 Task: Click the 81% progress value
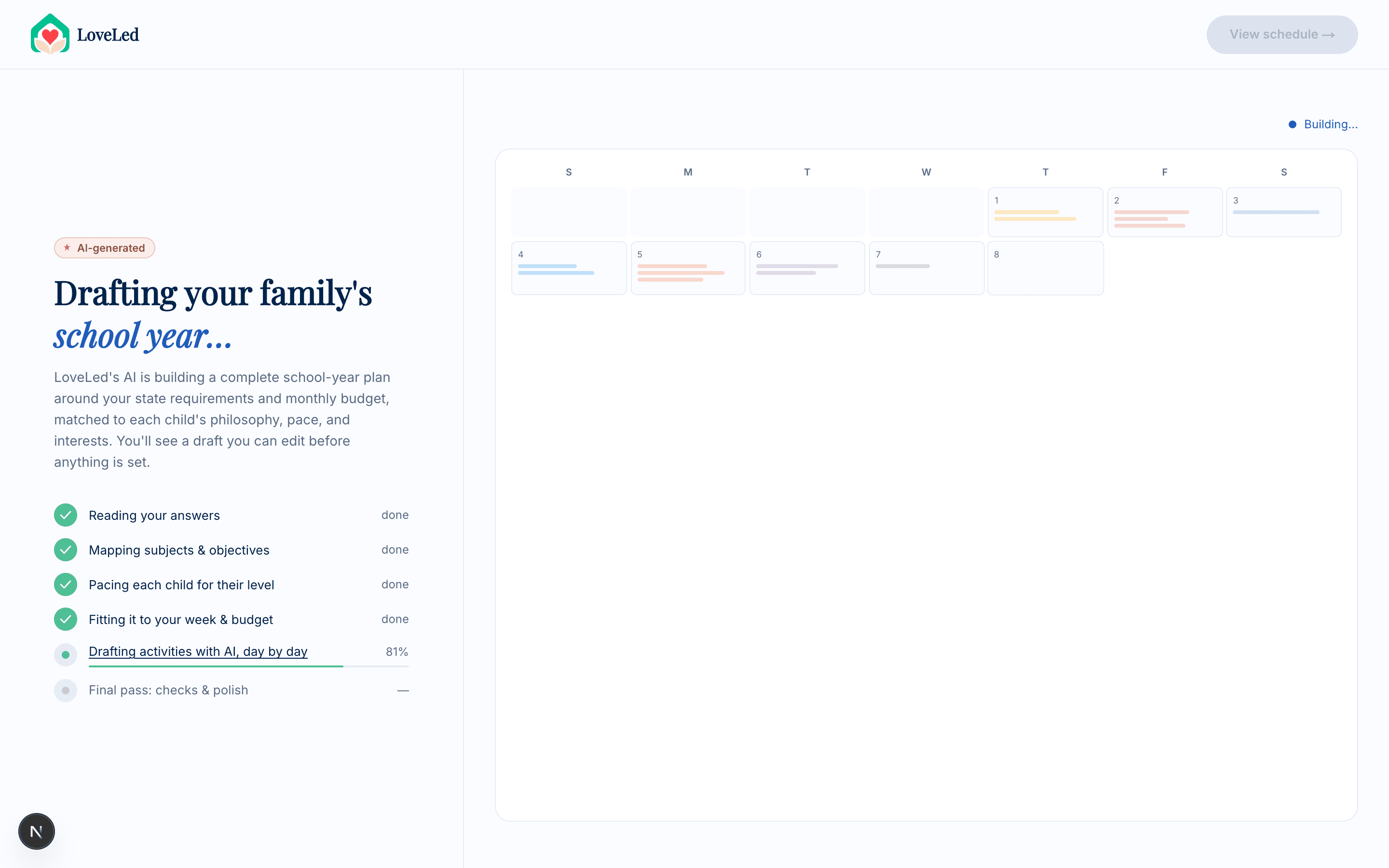396,651
